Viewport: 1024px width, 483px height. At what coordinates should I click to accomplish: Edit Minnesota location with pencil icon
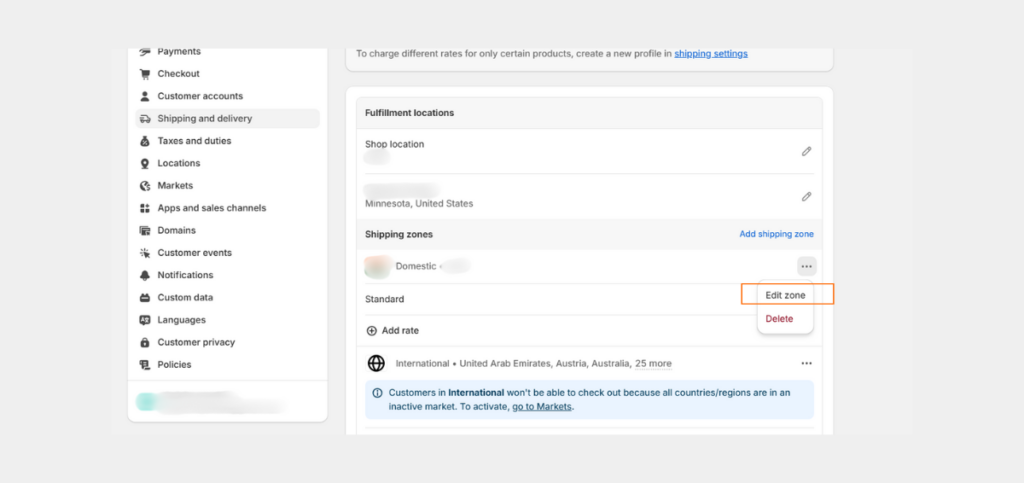(807, 196)
